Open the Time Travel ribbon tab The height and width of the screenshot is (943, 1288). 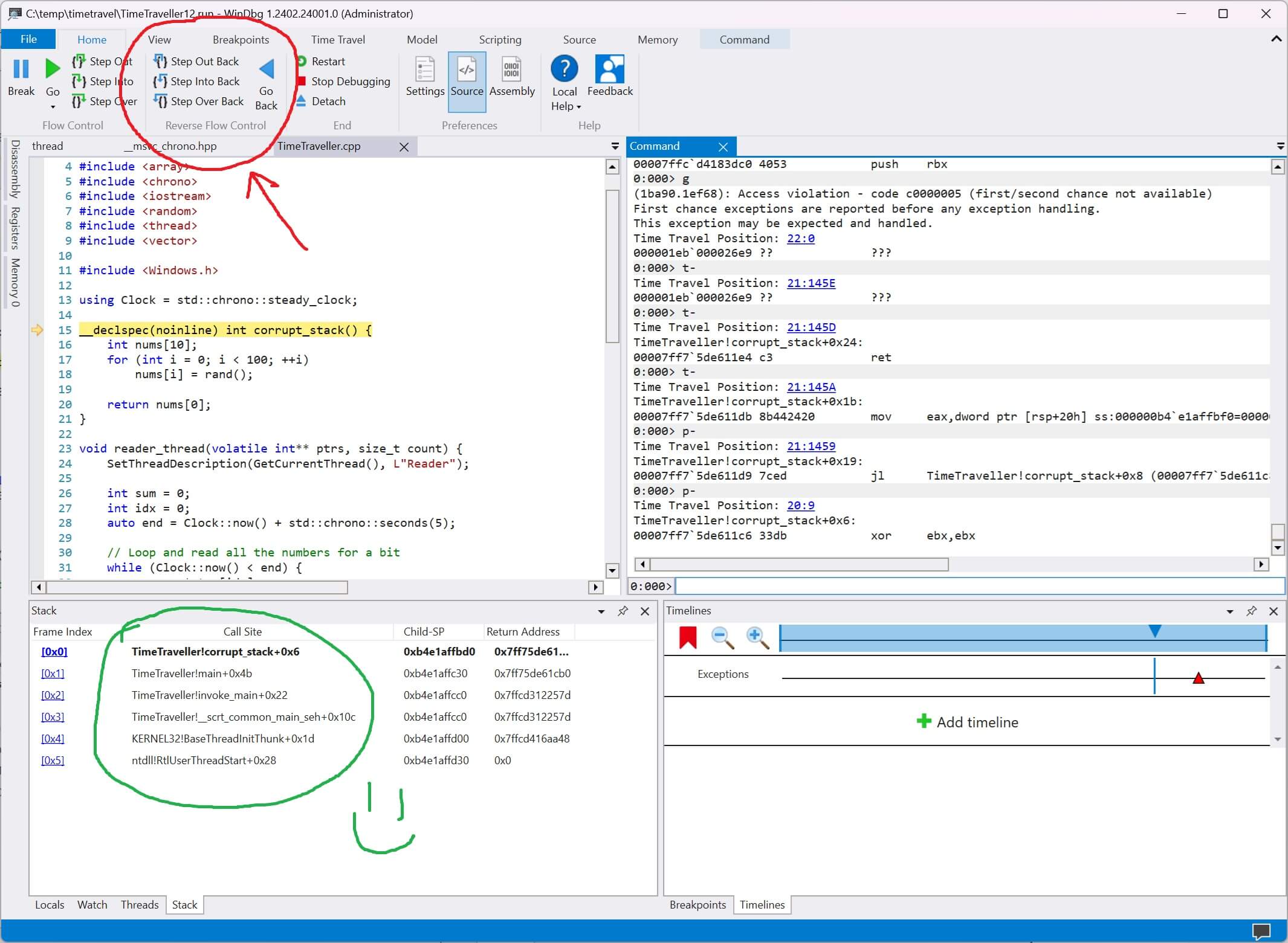pyautogui.click(x=338, y=40)
